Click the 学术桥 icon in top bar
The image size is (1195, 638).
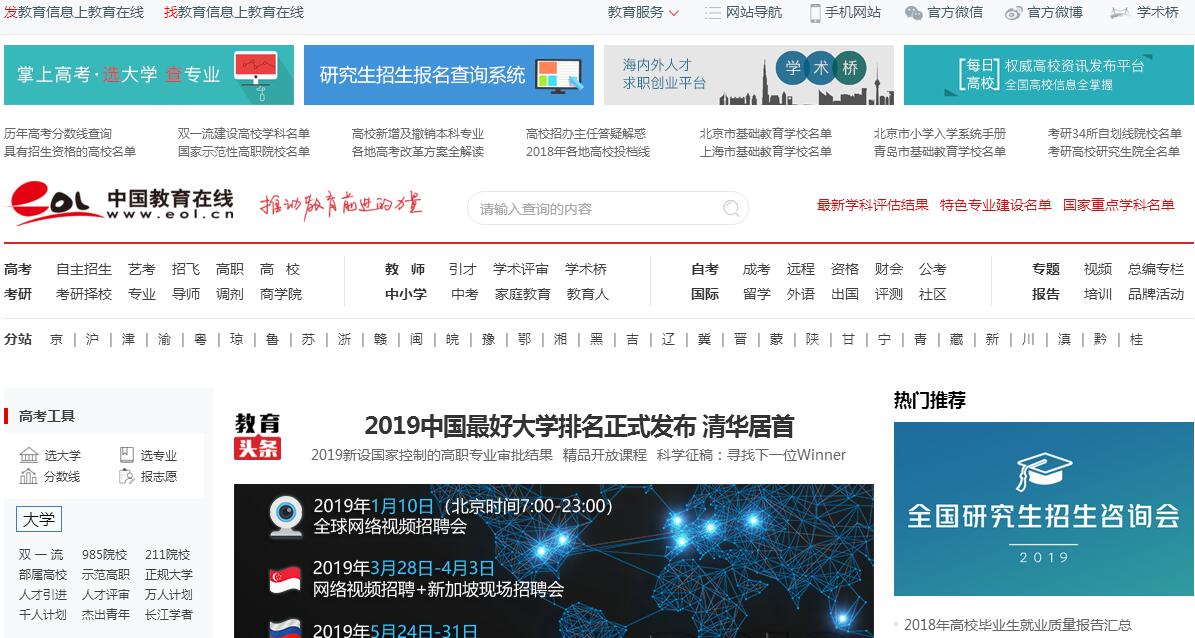1118,13
